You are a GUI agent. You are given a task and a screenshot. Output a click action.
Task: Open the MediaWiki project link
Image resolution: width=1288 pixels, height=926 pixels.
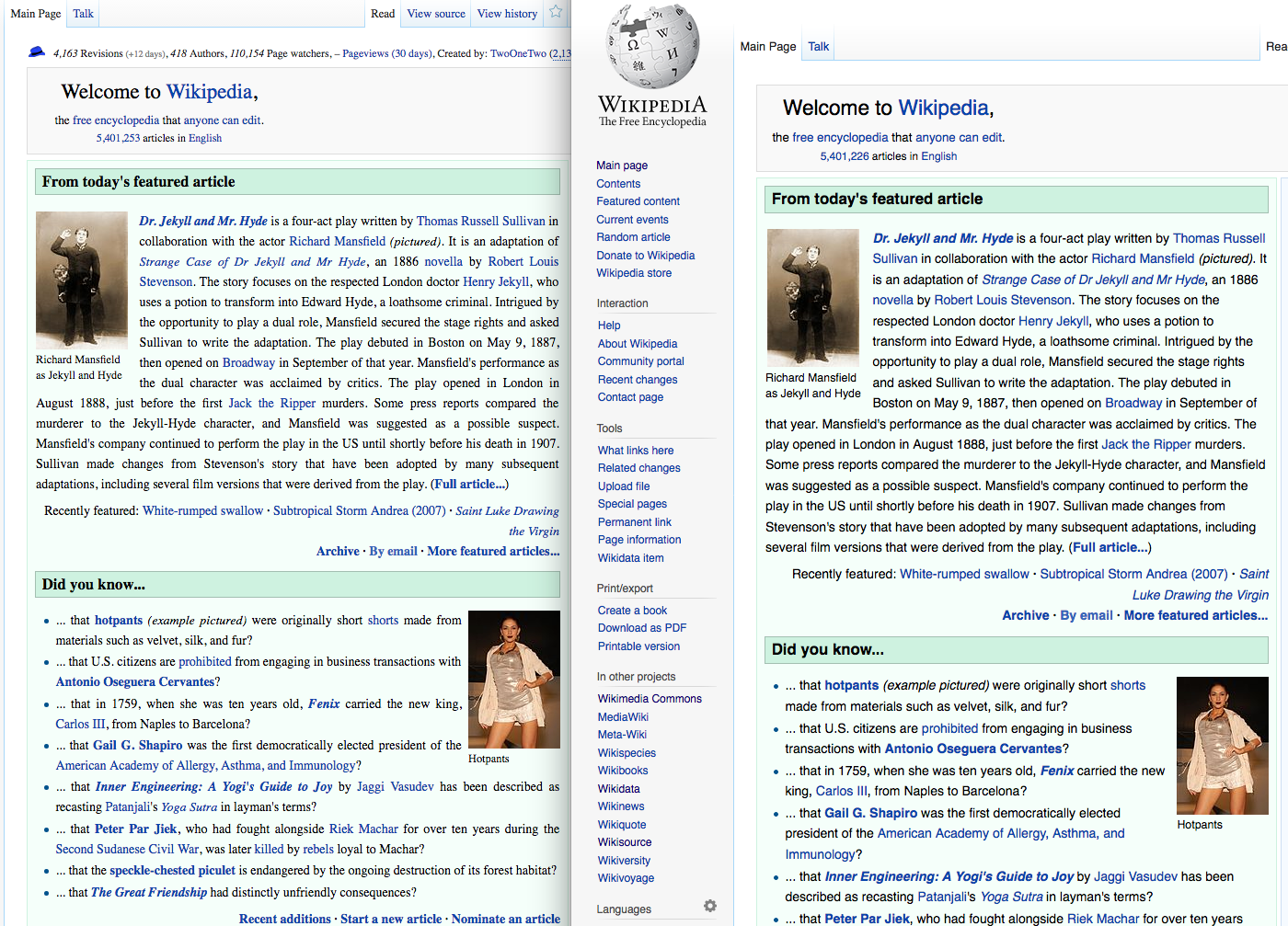pyautogui.click(x=623, y=717)
